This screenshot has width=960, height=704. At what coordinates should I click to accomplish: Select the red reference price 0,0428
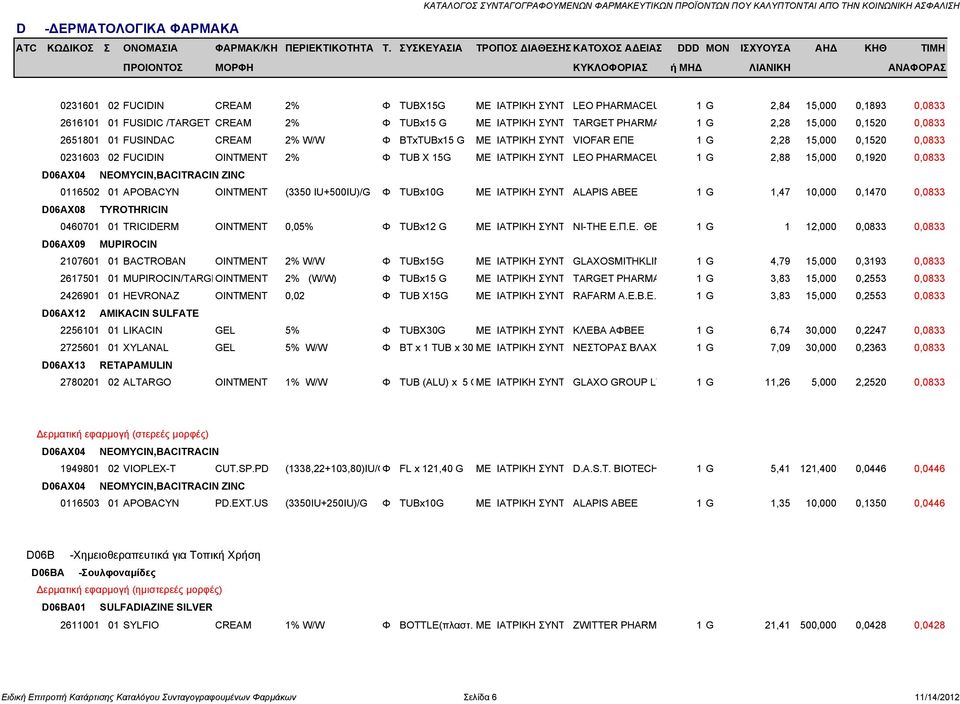point(929,625)
